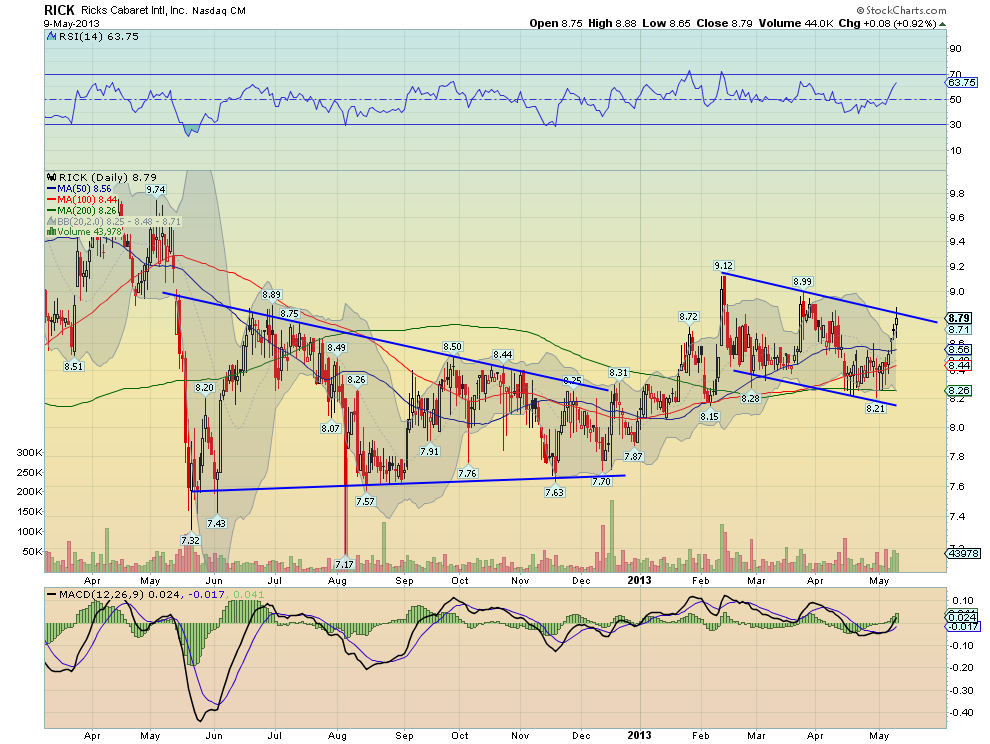Viewport: 990px width, 744px height.
Task: Click the Open 8.75 header value
Action: (556, 23)
